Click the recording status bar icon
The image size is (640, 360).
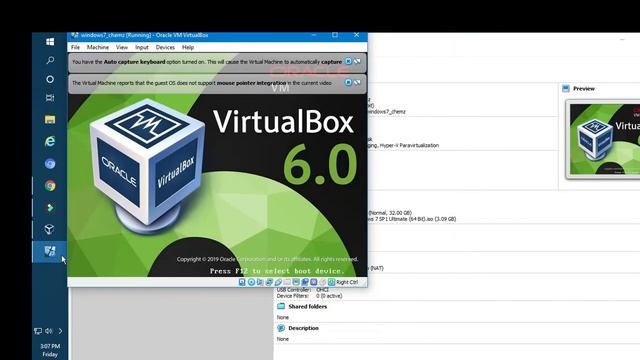(305, 282)
